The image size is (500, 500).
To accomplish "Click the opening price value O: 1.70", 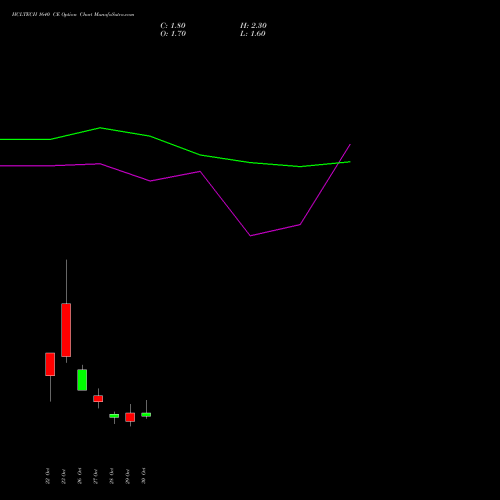I will point(173,34).
